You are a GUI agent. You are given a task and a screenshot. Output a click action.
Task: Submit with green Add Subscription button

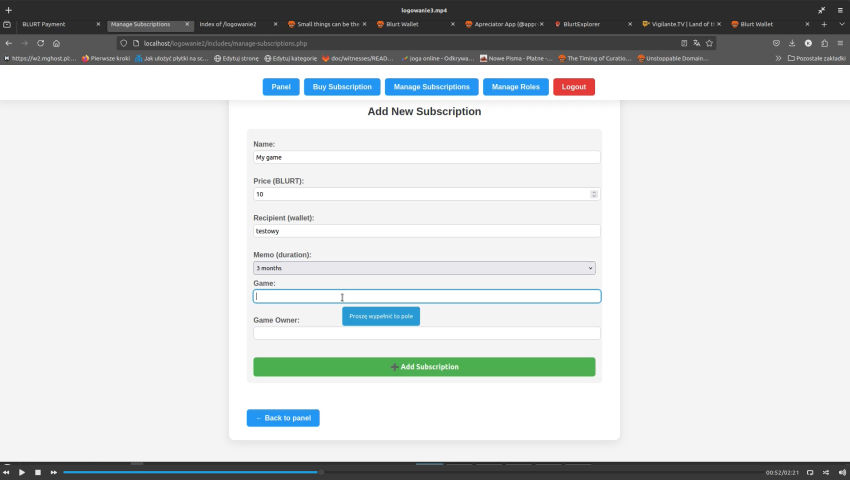(424, 367)
